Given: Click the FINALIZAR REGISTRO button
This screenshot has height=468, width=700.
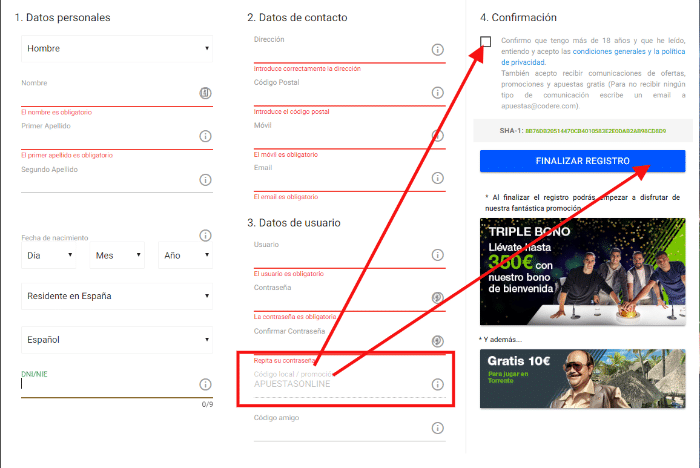Looking at the screenshot, I should [583, 161].
